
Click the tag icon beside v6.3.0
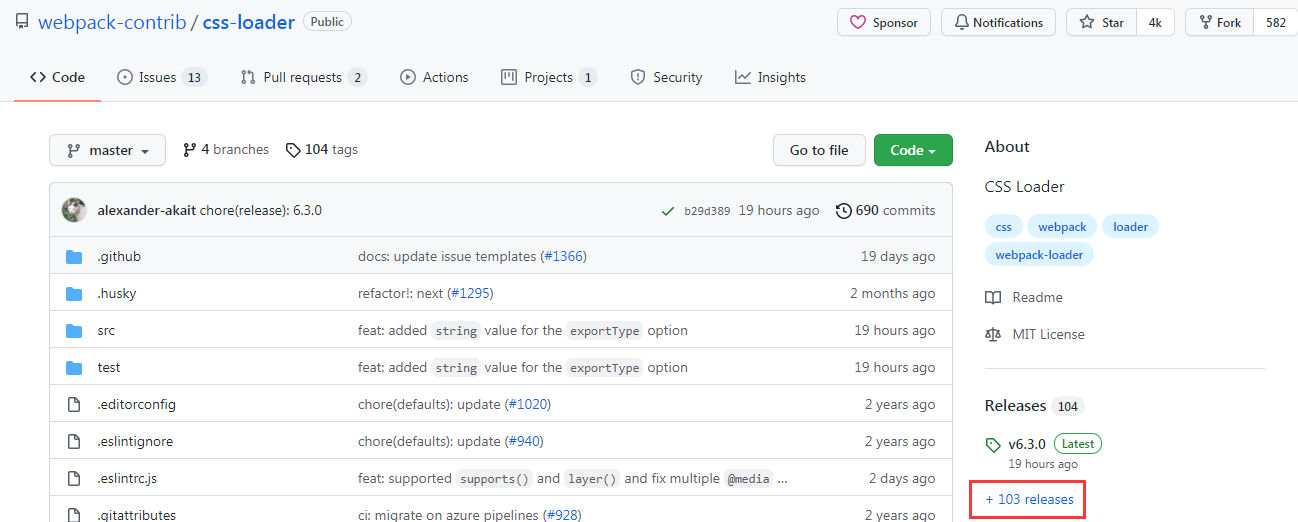(993, 445)
